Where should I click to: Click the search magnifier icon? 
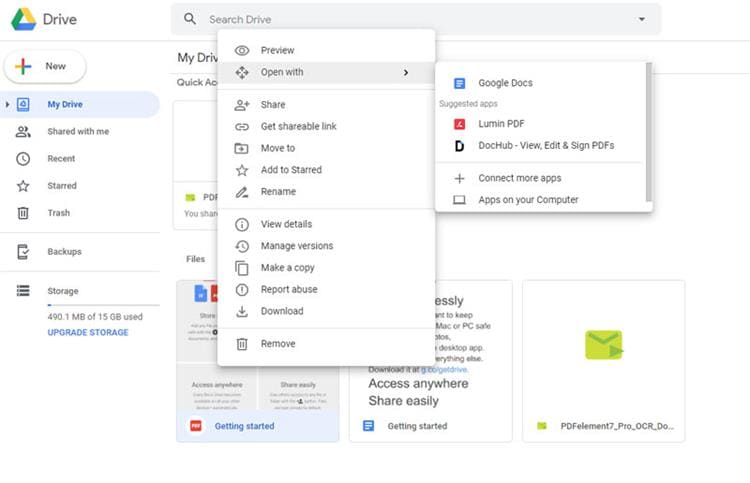[190, 19]
